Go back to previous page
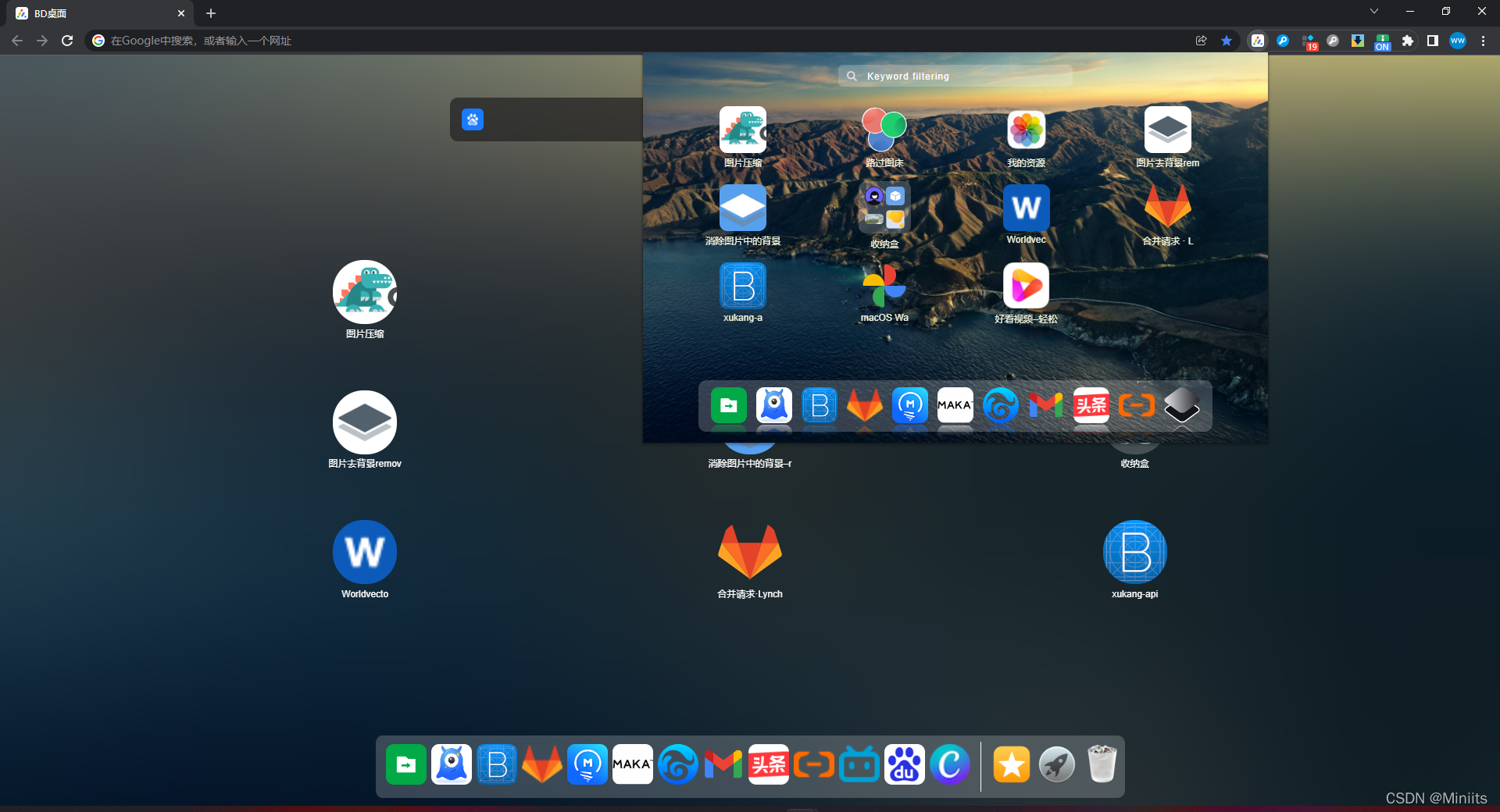The image size is (1500, 812). (x=17, y=41)
